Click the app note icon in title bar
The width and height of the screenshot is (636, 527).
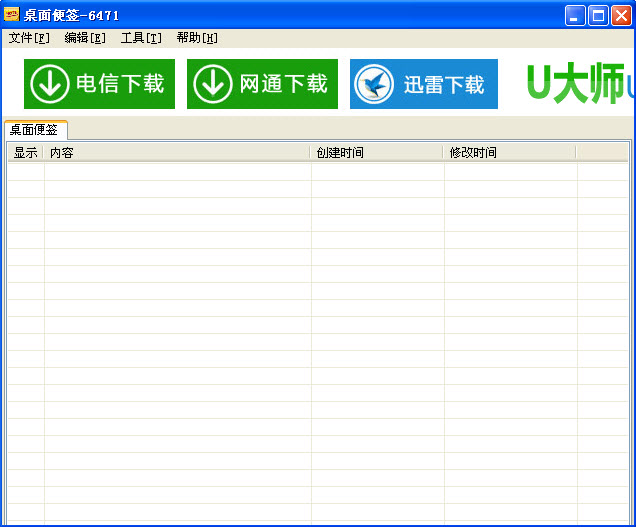[11, 15]
